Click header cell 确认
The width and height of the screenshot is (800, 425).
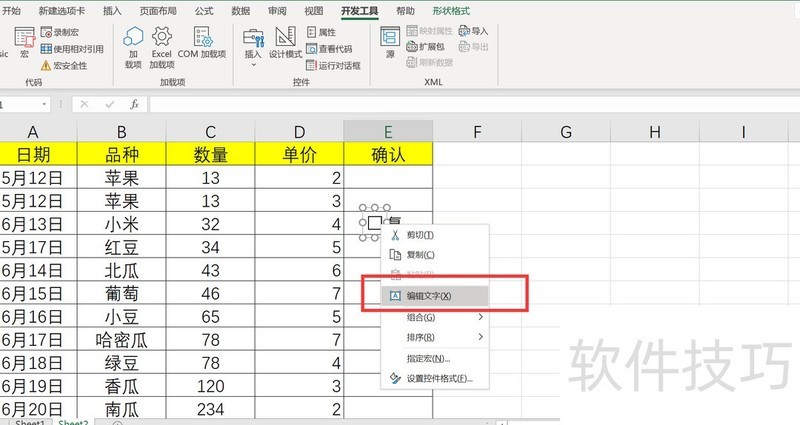click(x=388, y=154)
